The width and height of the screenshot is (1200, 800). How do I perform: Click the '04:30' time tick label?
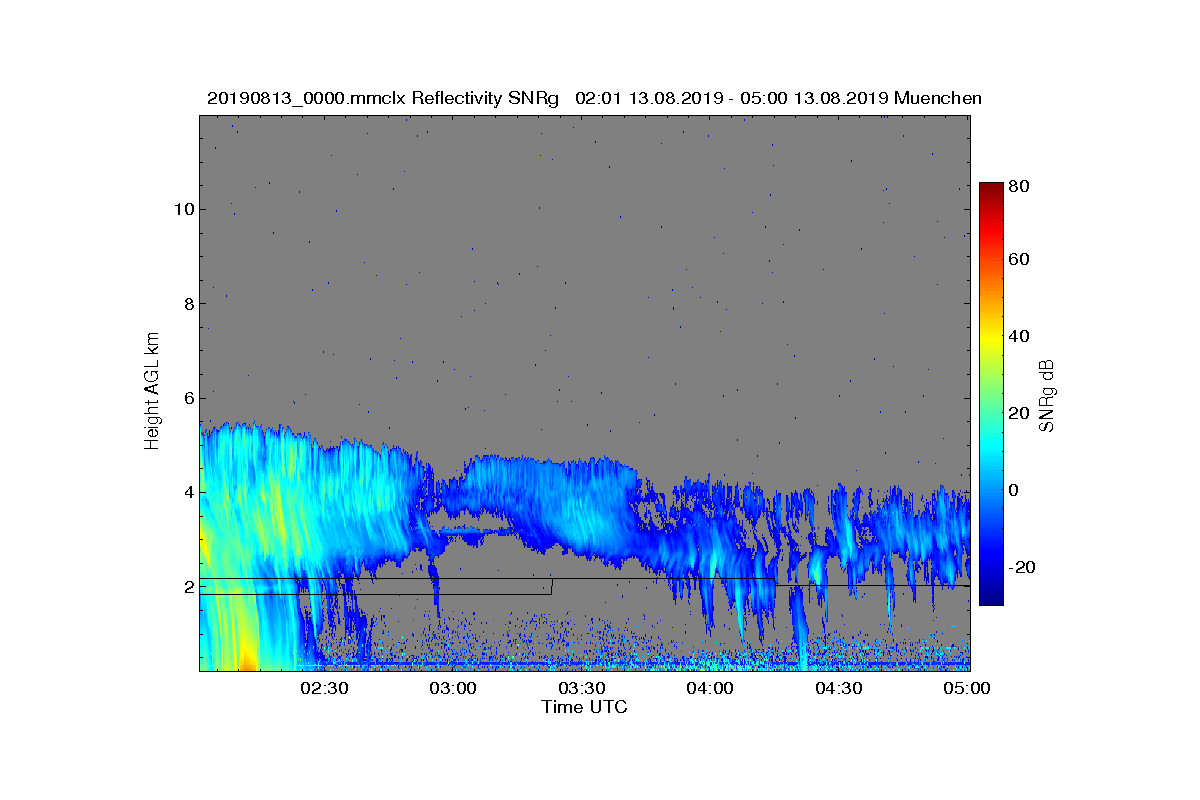[x=839, y=689]
